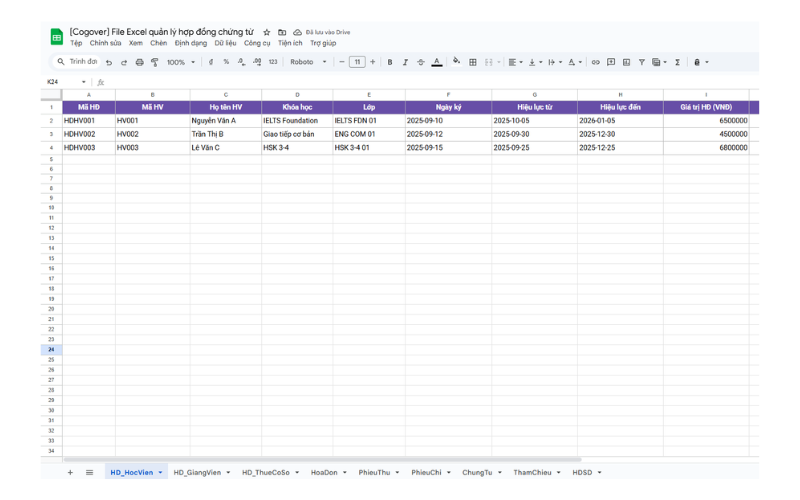Toggle italic formatting
The height and width of the screenshot is (500, 800).
point(405,62)
